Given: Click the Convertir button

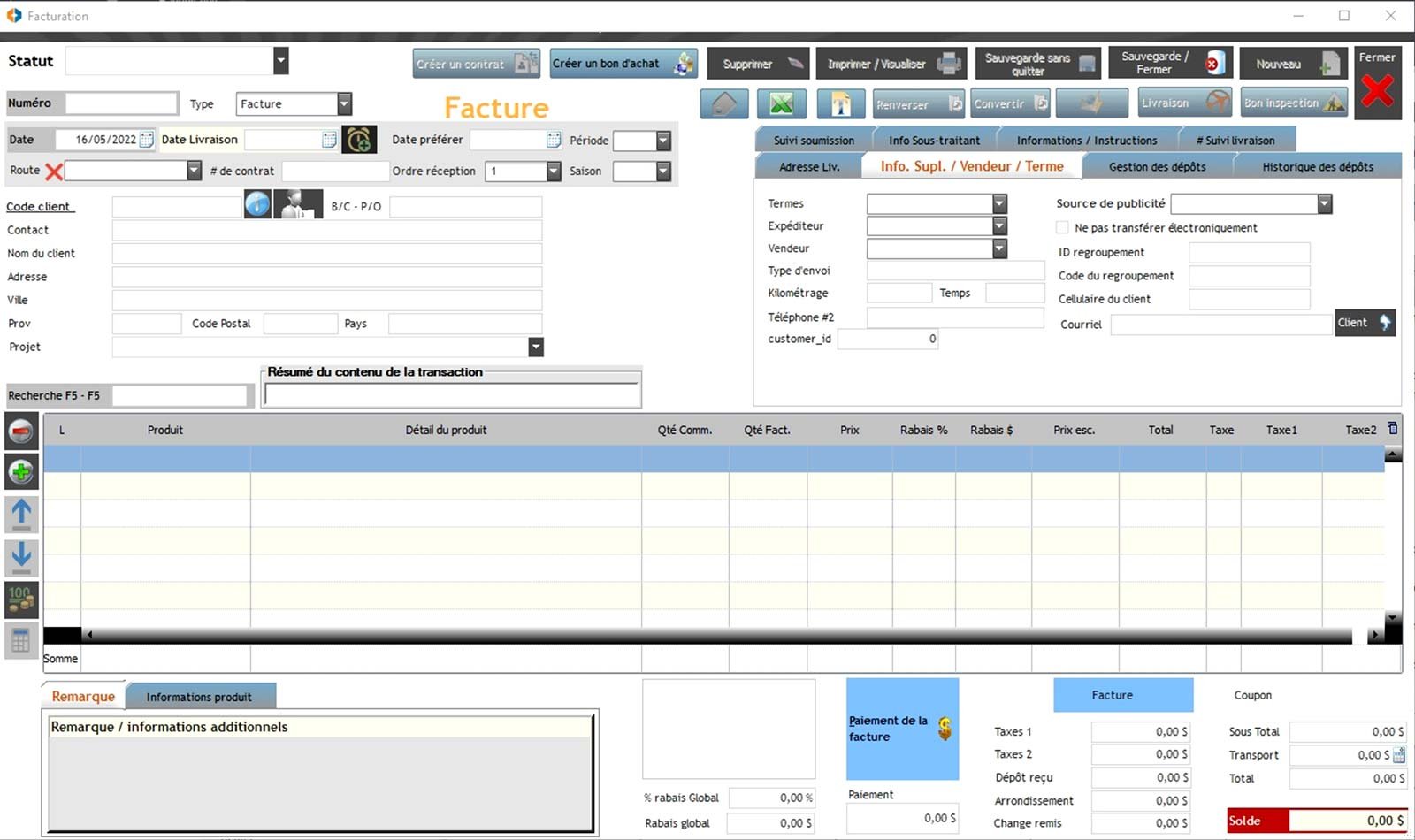Looking at the screenshot, I should 1009,103.
